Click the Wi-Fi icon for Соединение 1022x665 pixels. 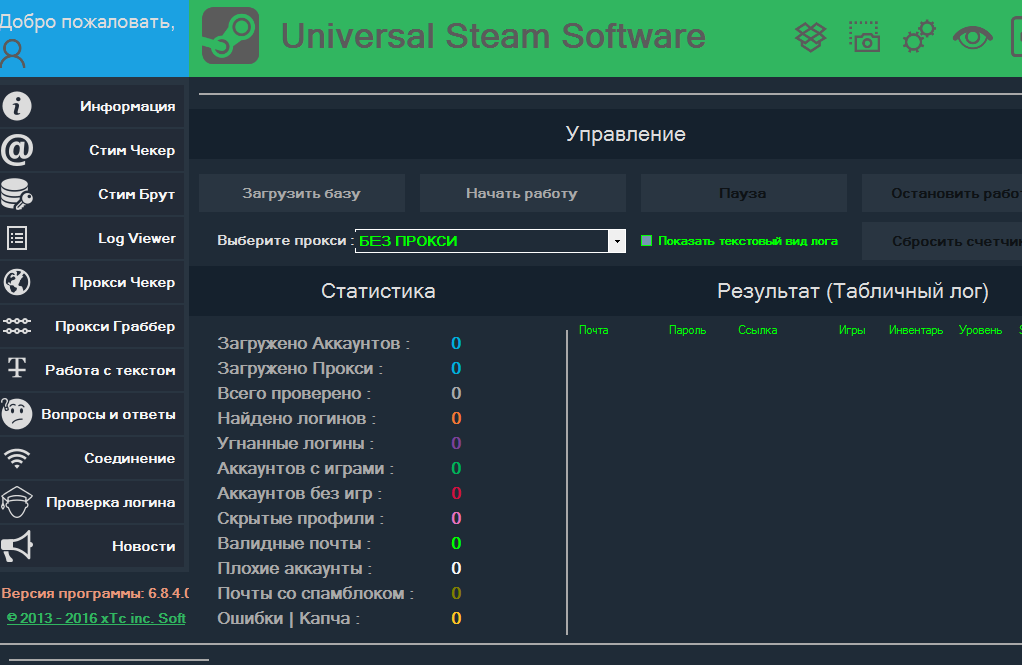(x=17, y=458)
